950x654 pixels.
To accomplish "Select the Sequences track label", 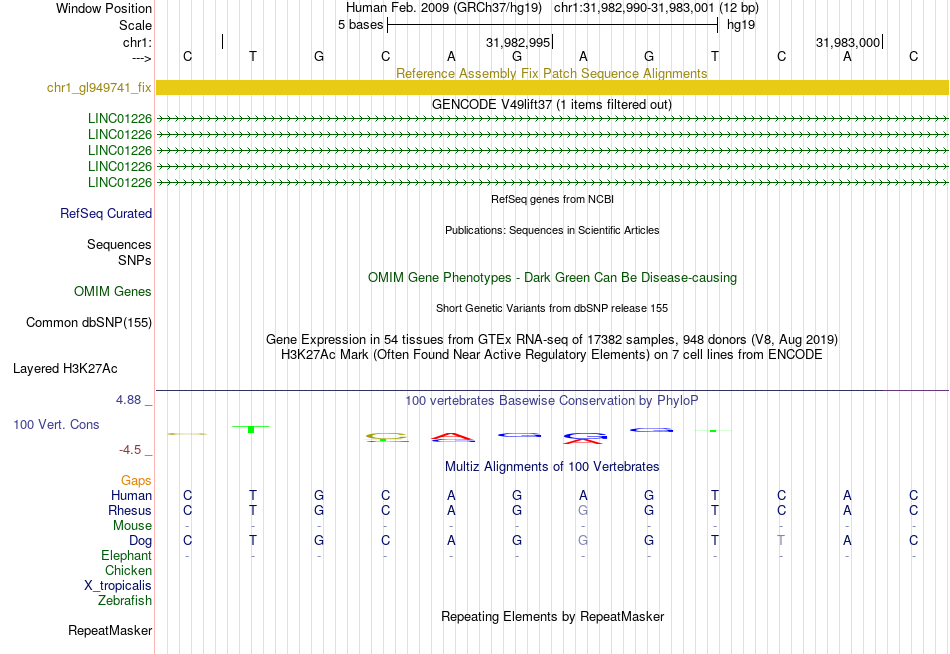I will (x=119, y=244).
